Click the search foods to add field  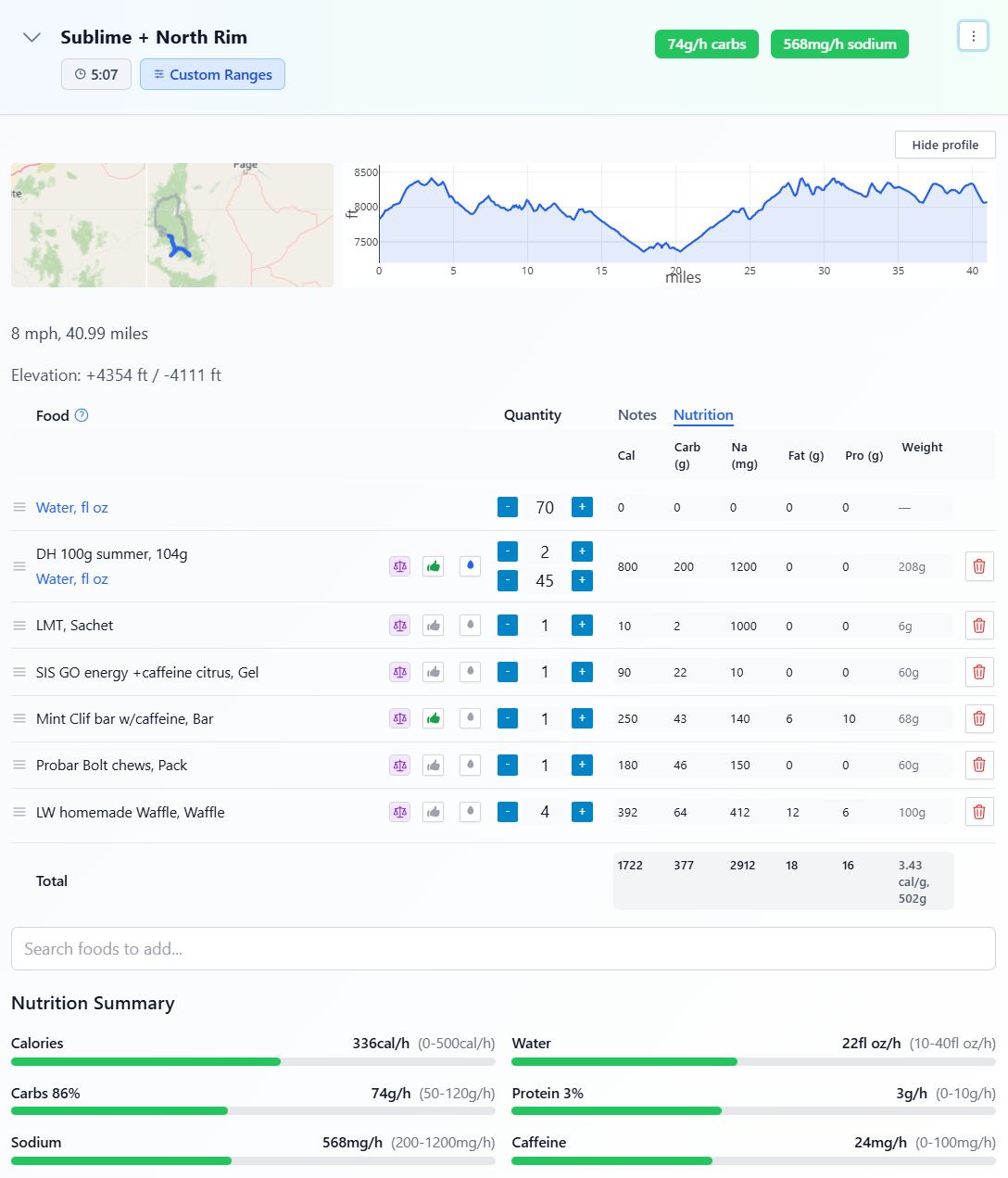pyautogui.click(x=503, y=948)
